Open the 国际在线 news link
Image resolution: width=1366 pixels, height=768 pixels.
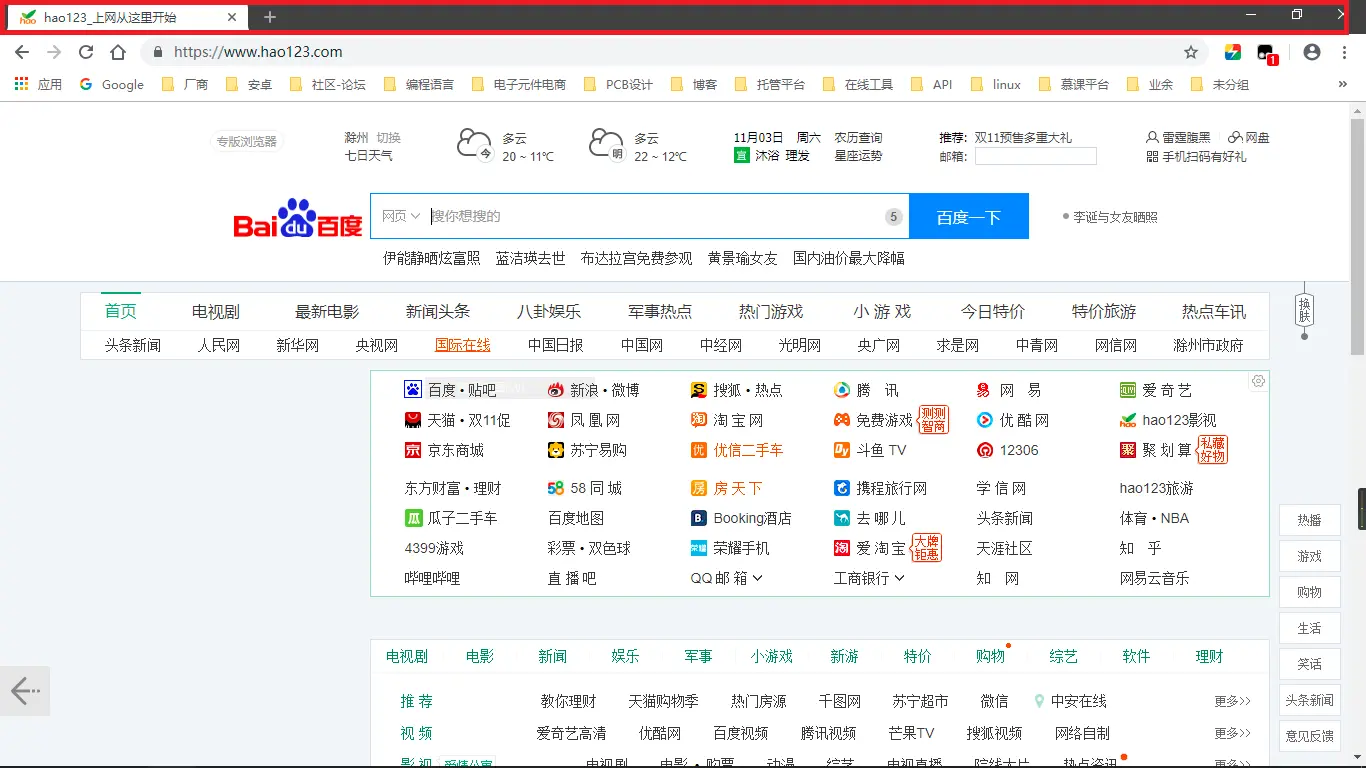click(463, 345)
